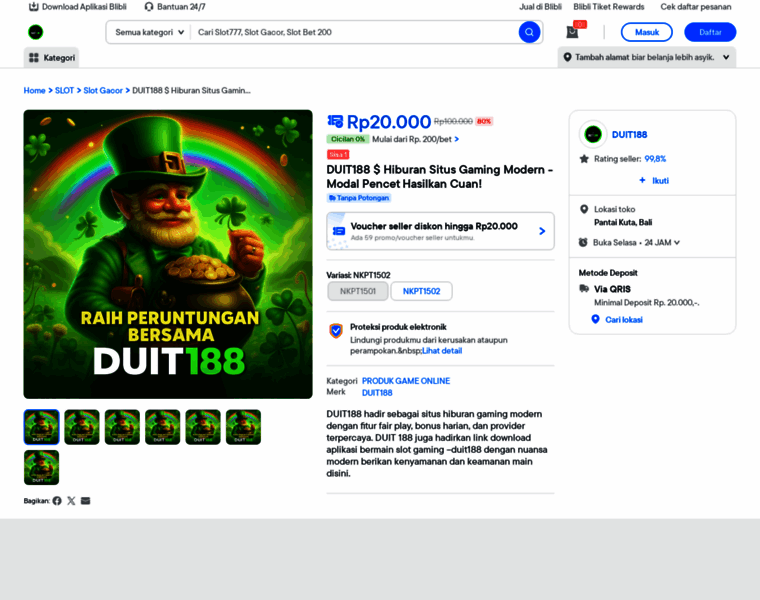Click the Daftar button
This screenshot has width=760, height=600.
pyautogui.click(x=710, y=32)
